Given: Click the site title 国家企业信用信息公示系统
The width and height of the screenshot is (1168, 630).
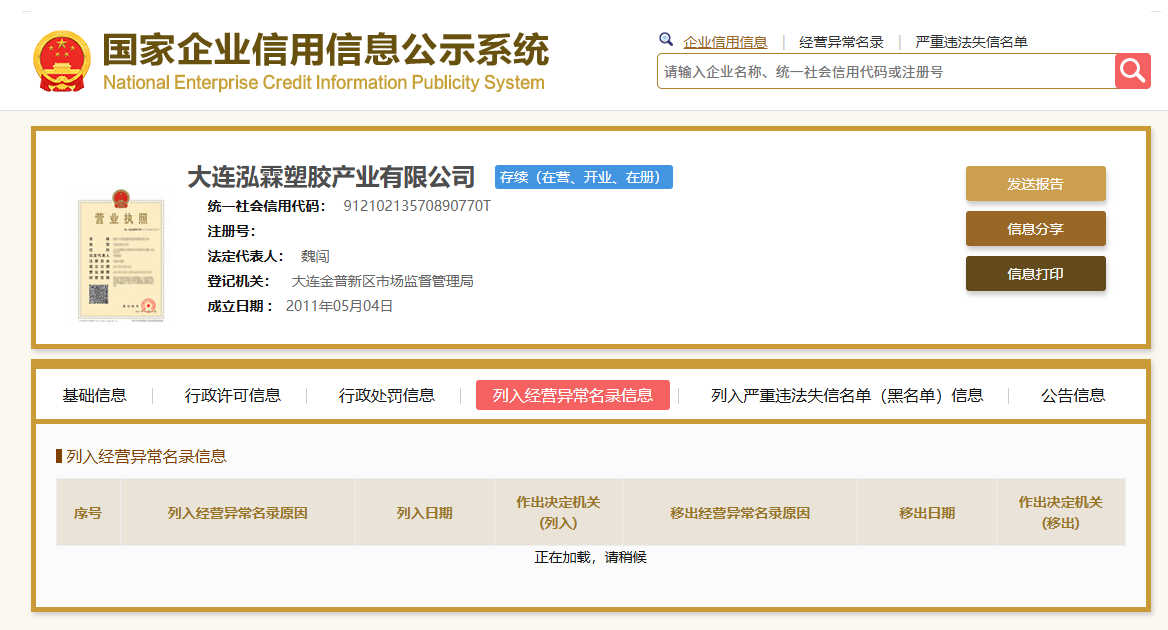Looking at the screenshot, I should tap(326, 50).
